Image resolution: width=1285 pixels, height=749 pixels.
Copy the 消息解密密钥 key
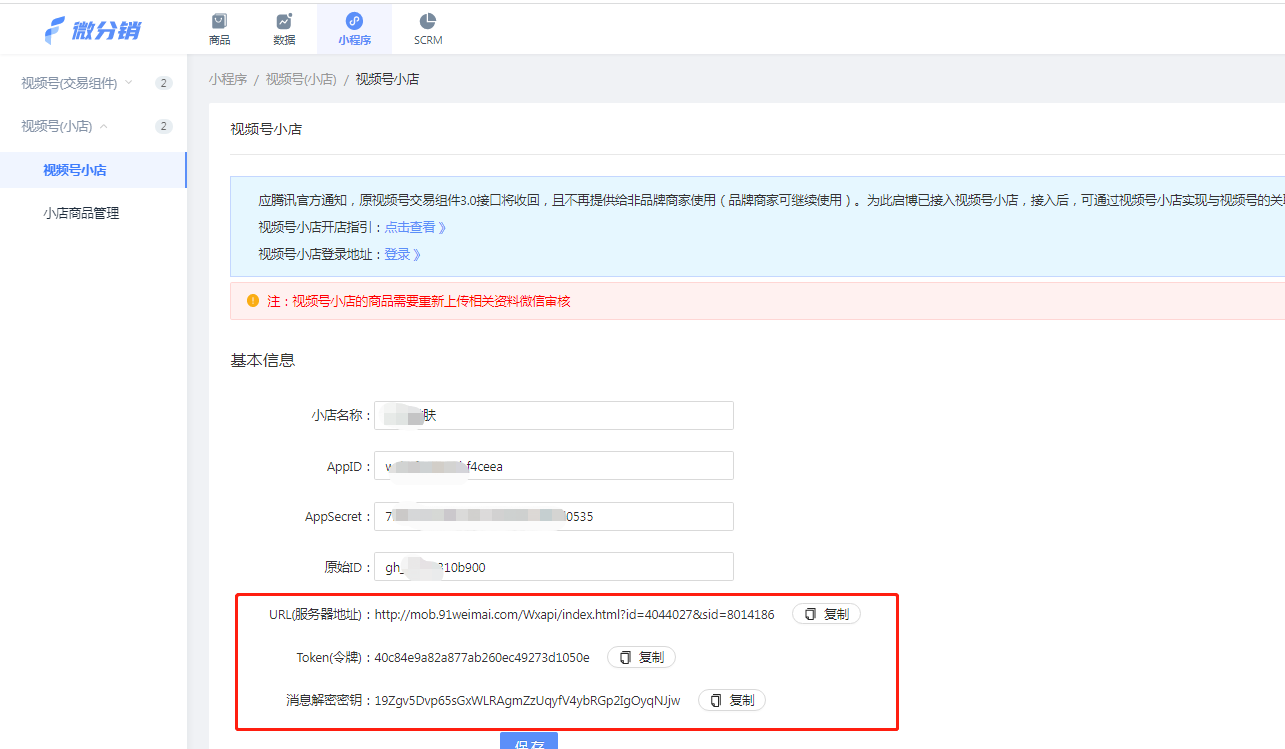(x=732, y=700)
